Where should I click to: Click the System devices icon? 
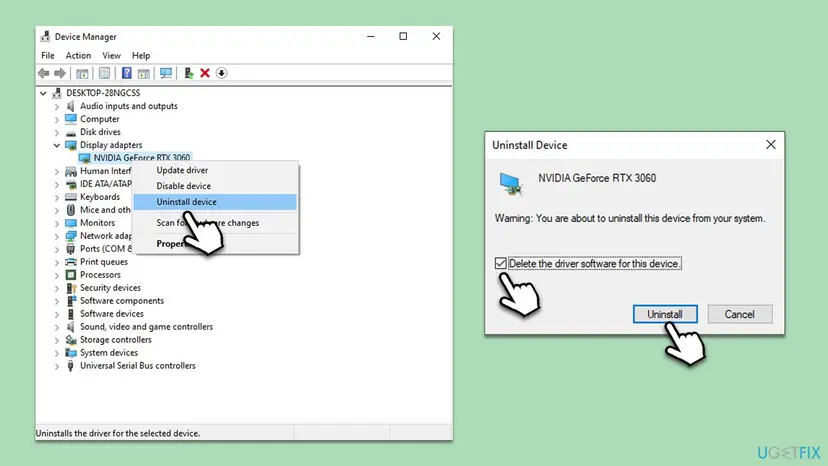point(71,353)
